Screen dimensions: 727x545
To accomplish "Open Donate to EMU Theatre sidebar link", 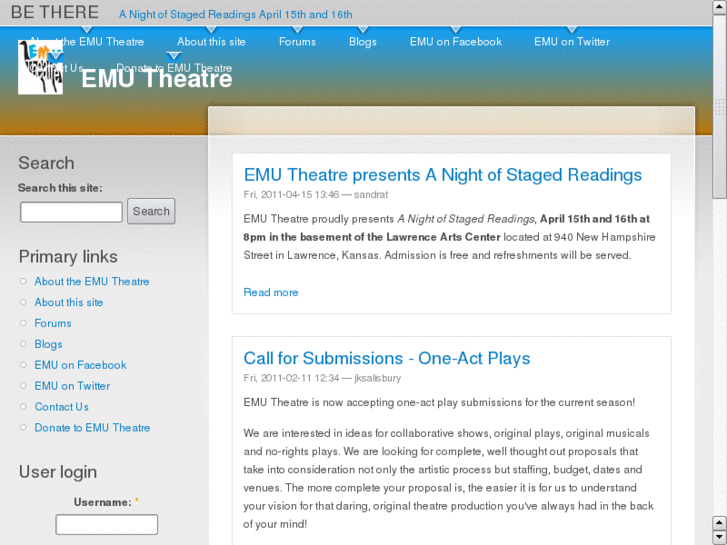I will [92, 428].
